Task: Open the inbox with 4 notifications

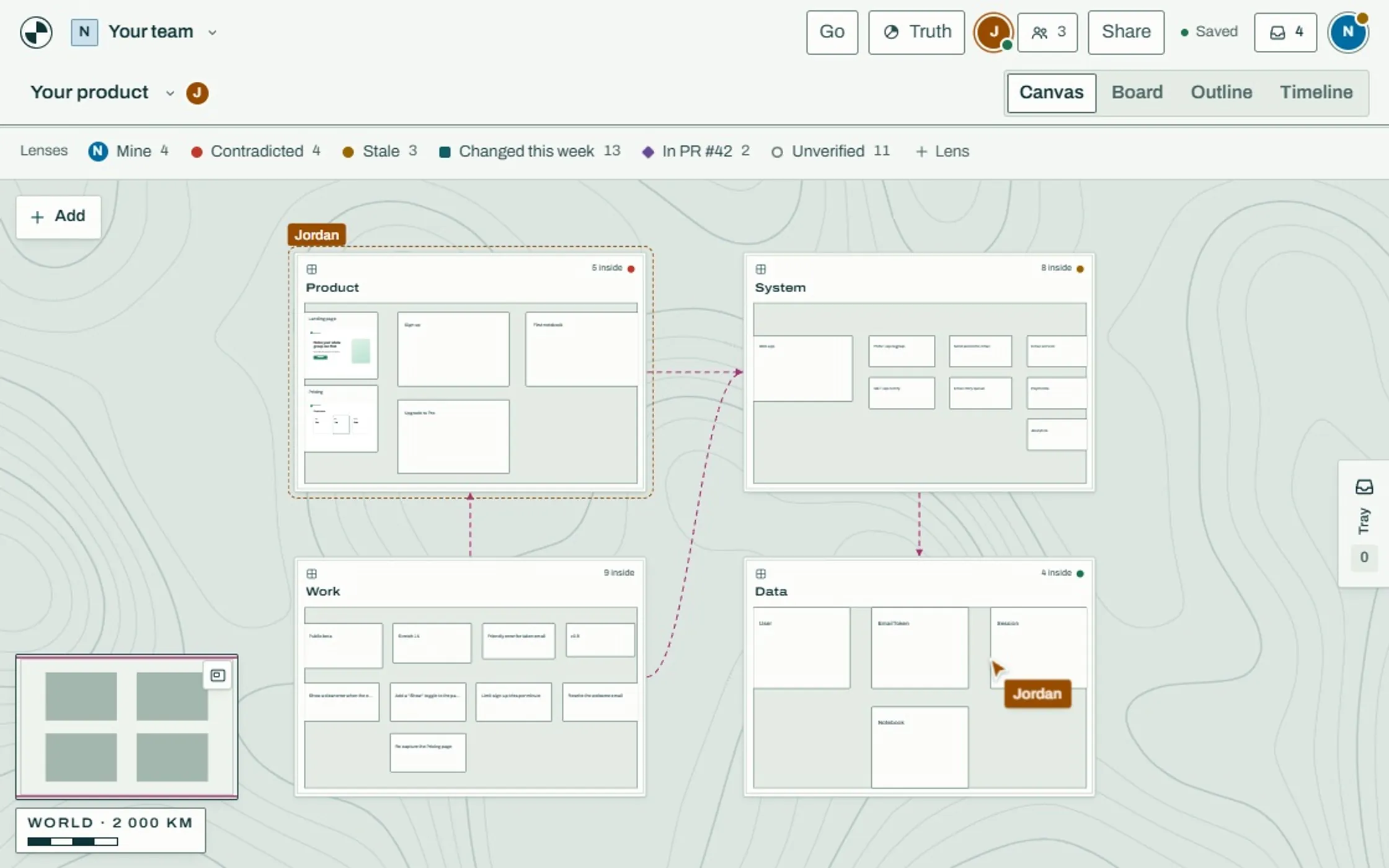Action: point(1285,32)
